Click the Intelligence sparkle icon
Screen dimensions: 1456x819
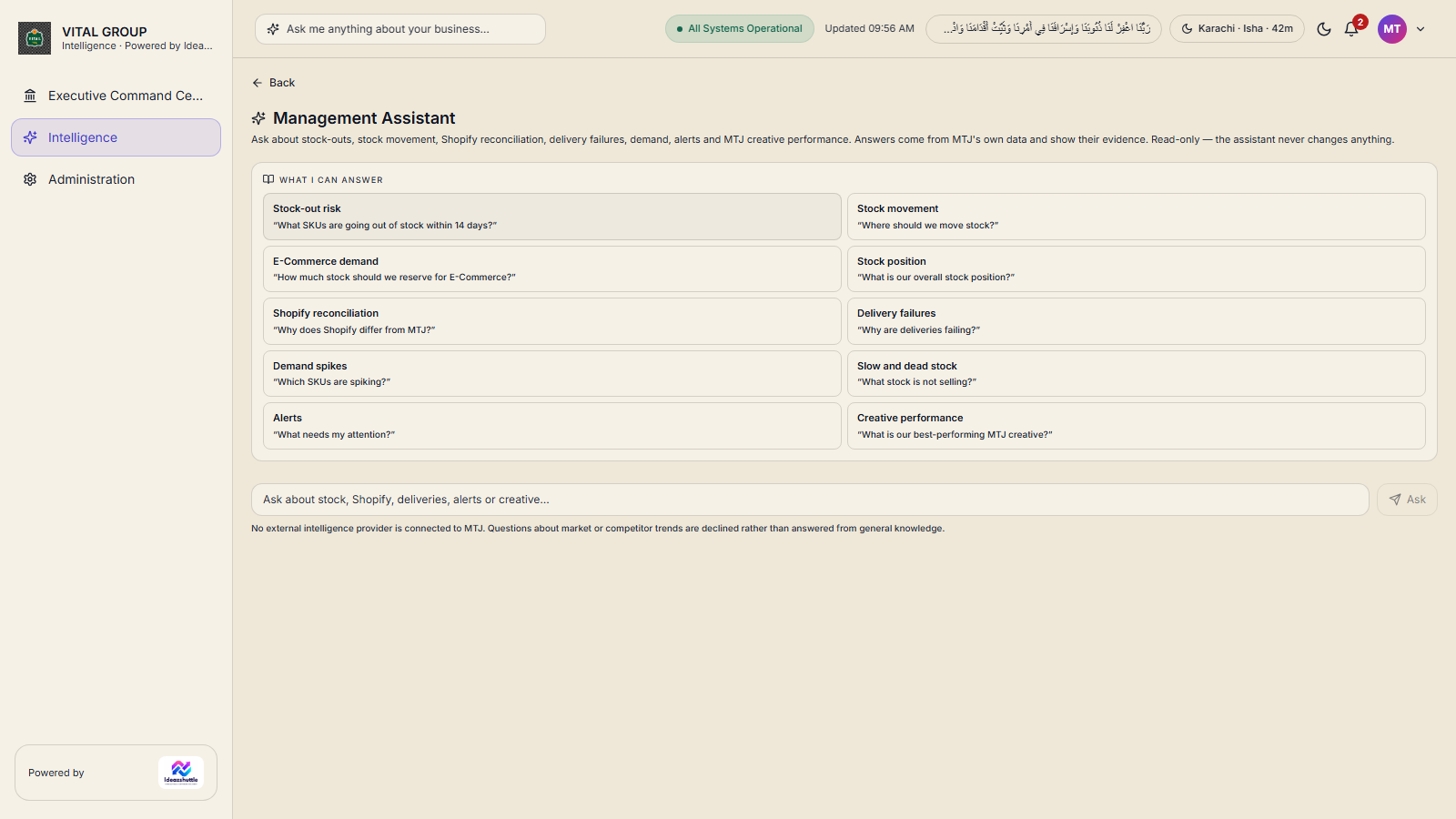click(30, 137)
